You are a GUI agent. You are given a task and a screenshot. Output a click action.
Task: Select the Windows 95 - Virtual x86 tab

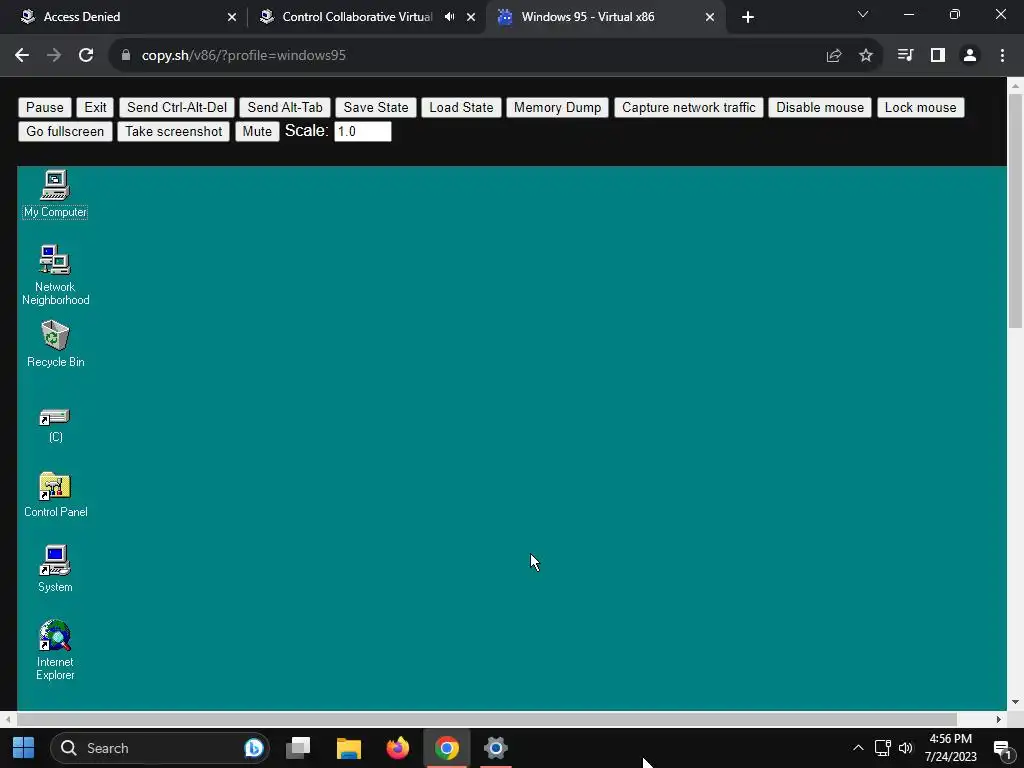coord(604,17)
